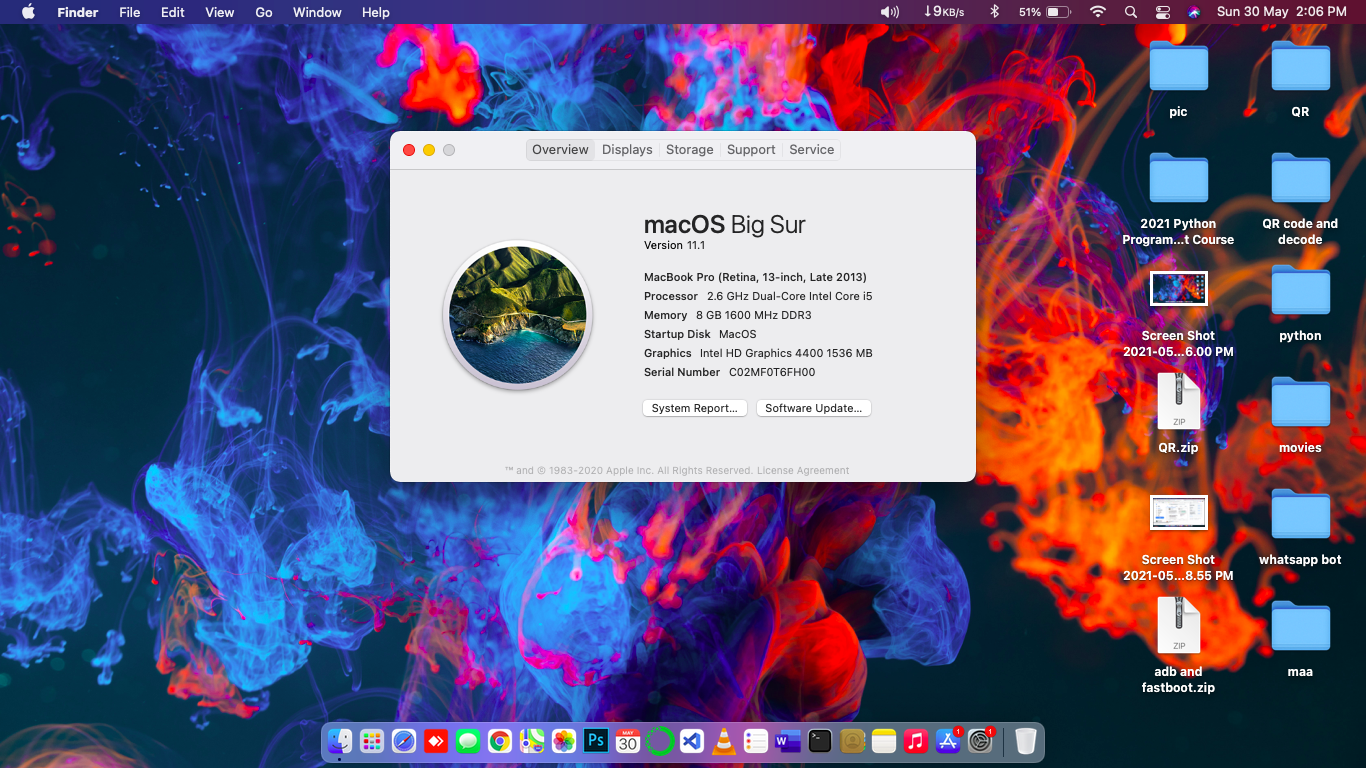Launch Photoshop from the Dock
The image size is (1366, 768).
[x=596, y=741]
